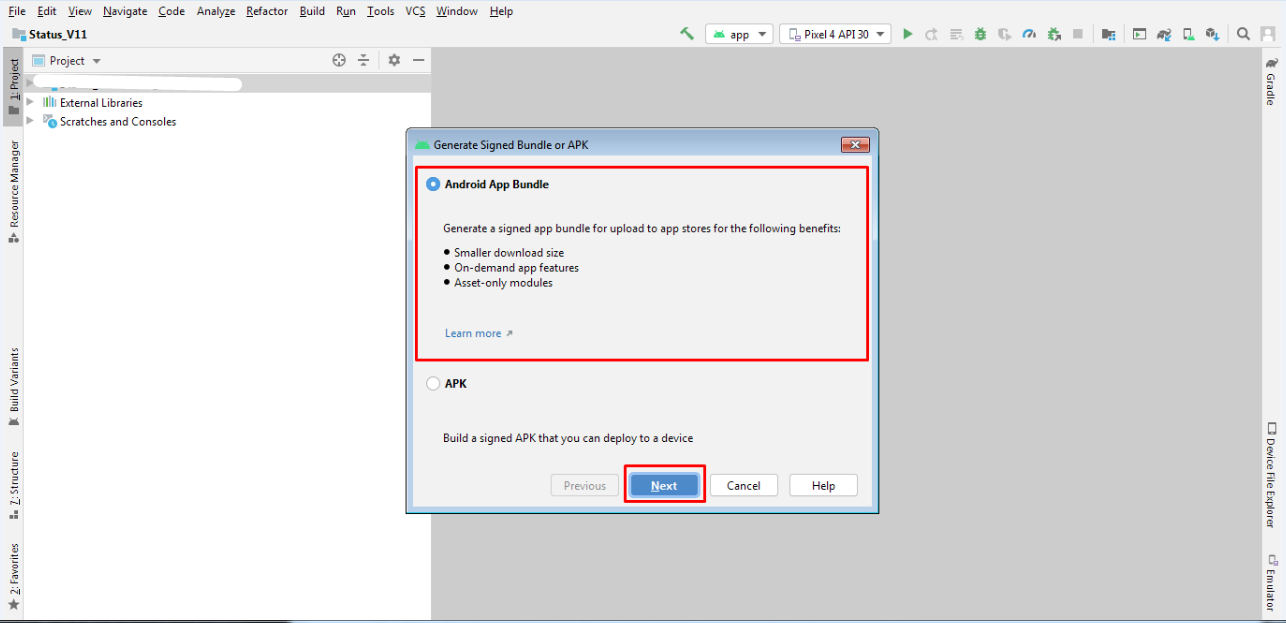
Task: Open Project panel settings gear
Action: [x=394, y=60]
